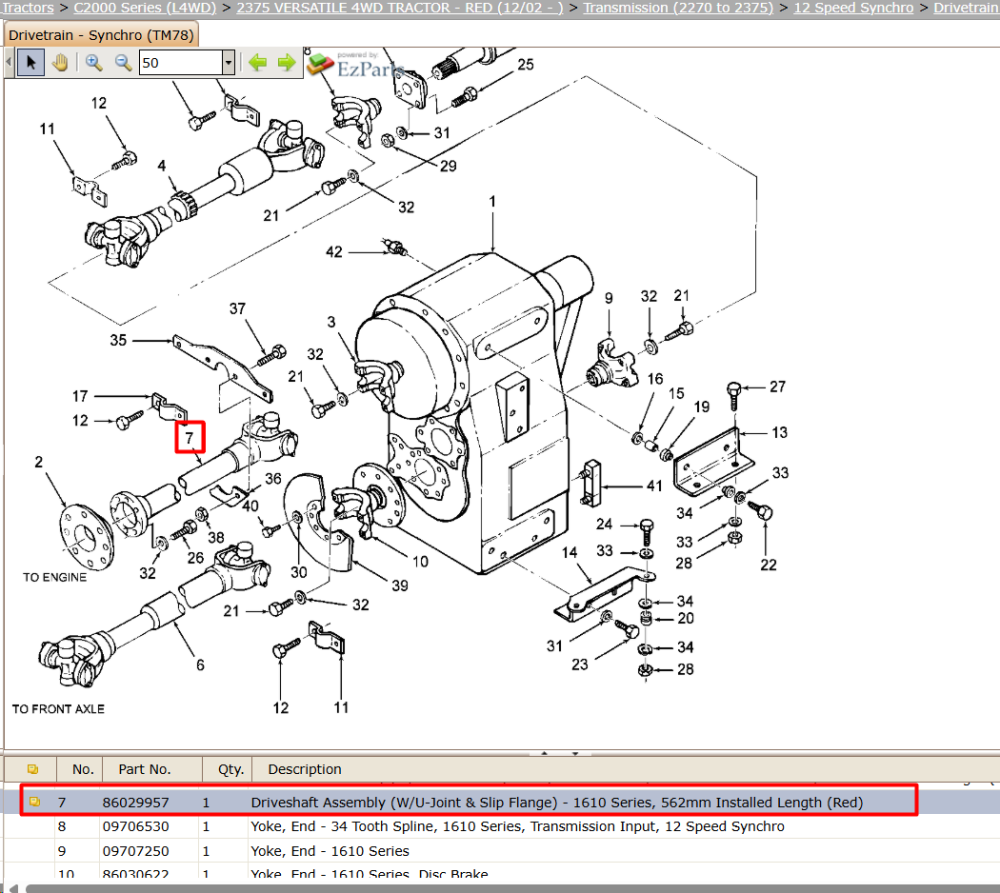Select the Yoke, End 34 Tooth Spline description
This screenshot has height=893, width=1000.
pos(517,827)
